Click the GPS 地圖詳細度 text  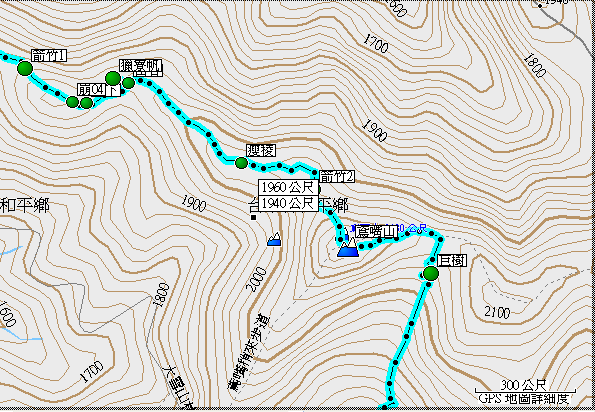coord(525,399)
